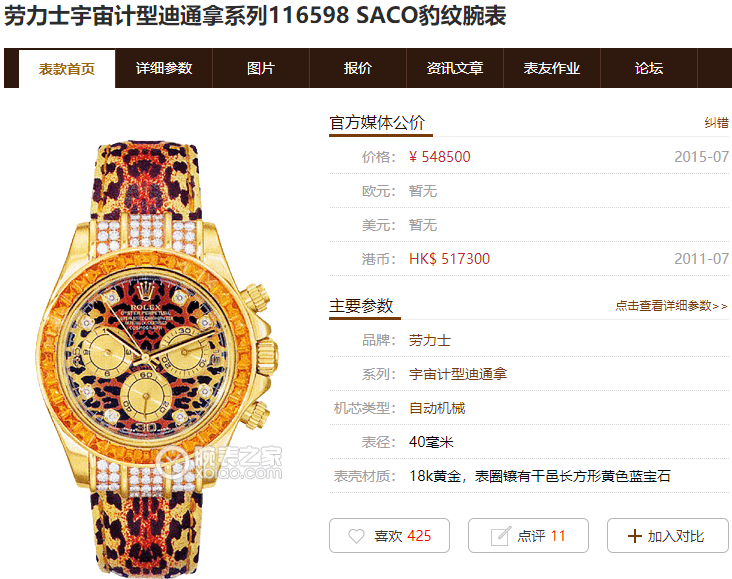Select the 报价 tab
732x579 pixels.
click(358, 68)
